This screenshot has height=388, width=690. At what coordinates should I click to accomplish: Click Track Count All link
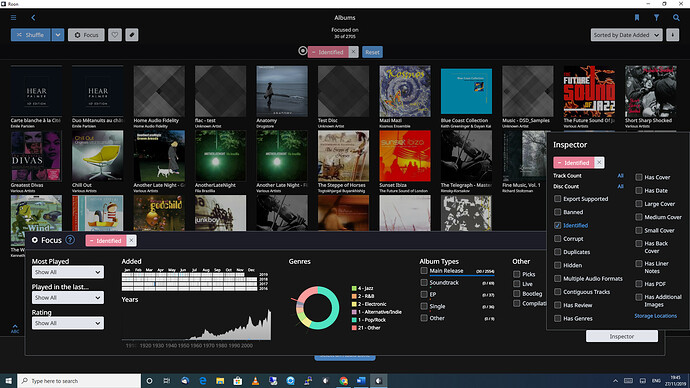point(620,176)
